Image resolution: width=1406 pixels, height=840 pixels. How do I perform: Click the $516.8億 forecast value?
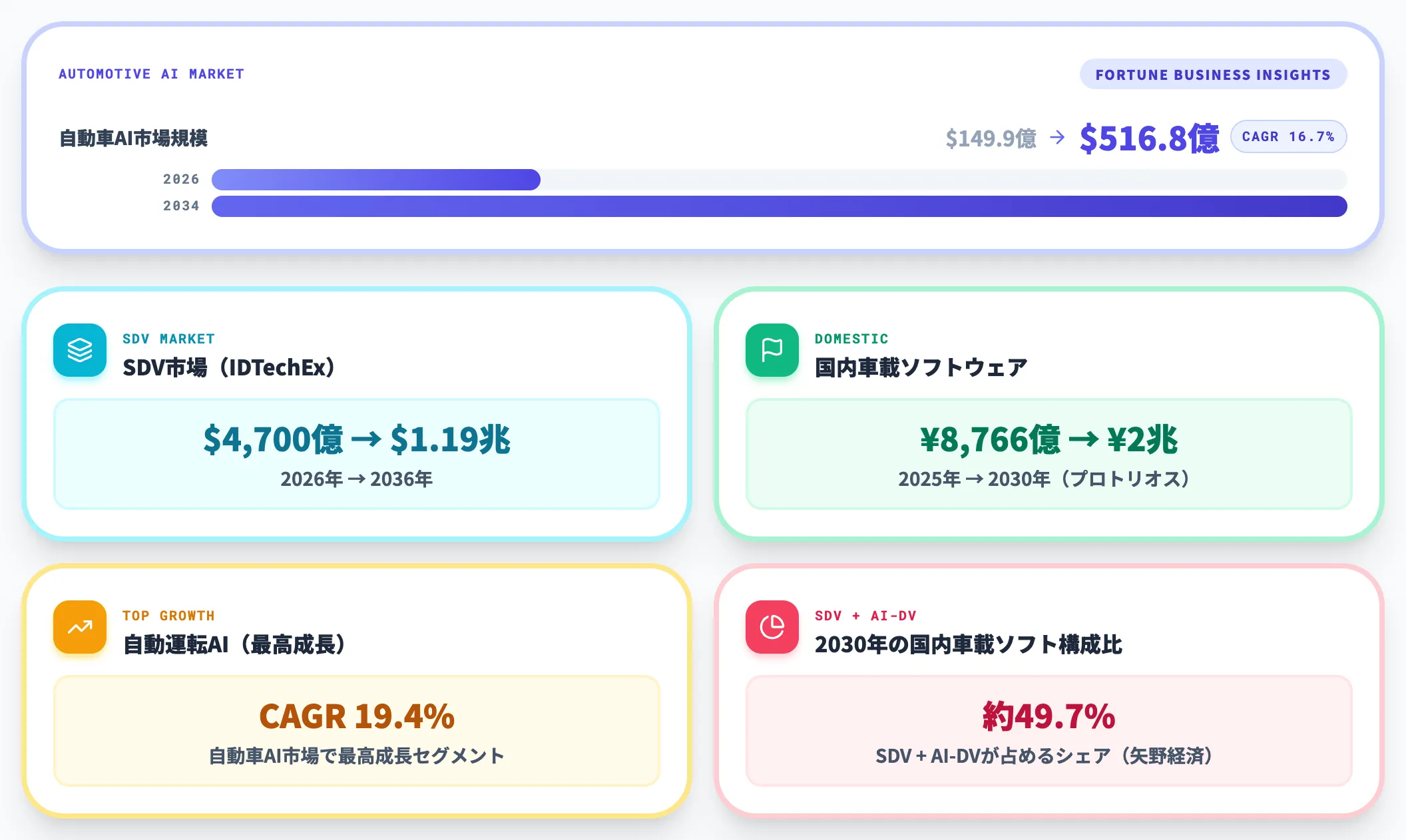pyautogui.click(x=1150, y=138)
